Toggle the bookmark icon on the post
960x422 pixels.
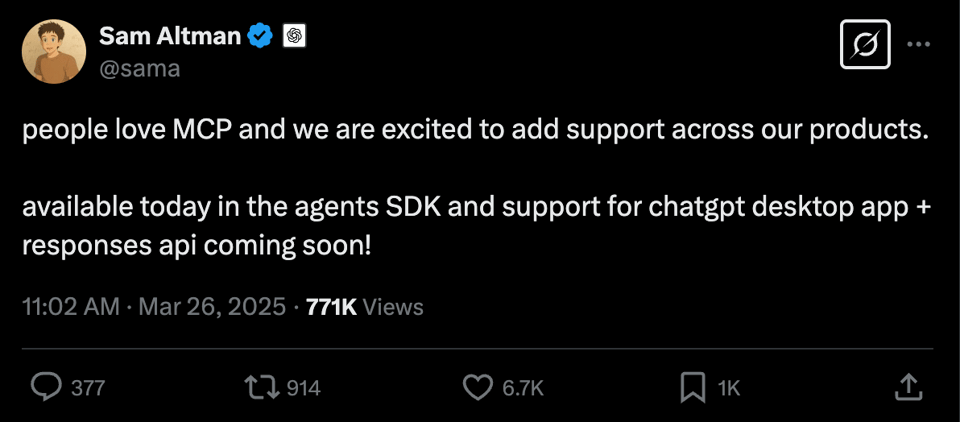click(x=692, y=387)
